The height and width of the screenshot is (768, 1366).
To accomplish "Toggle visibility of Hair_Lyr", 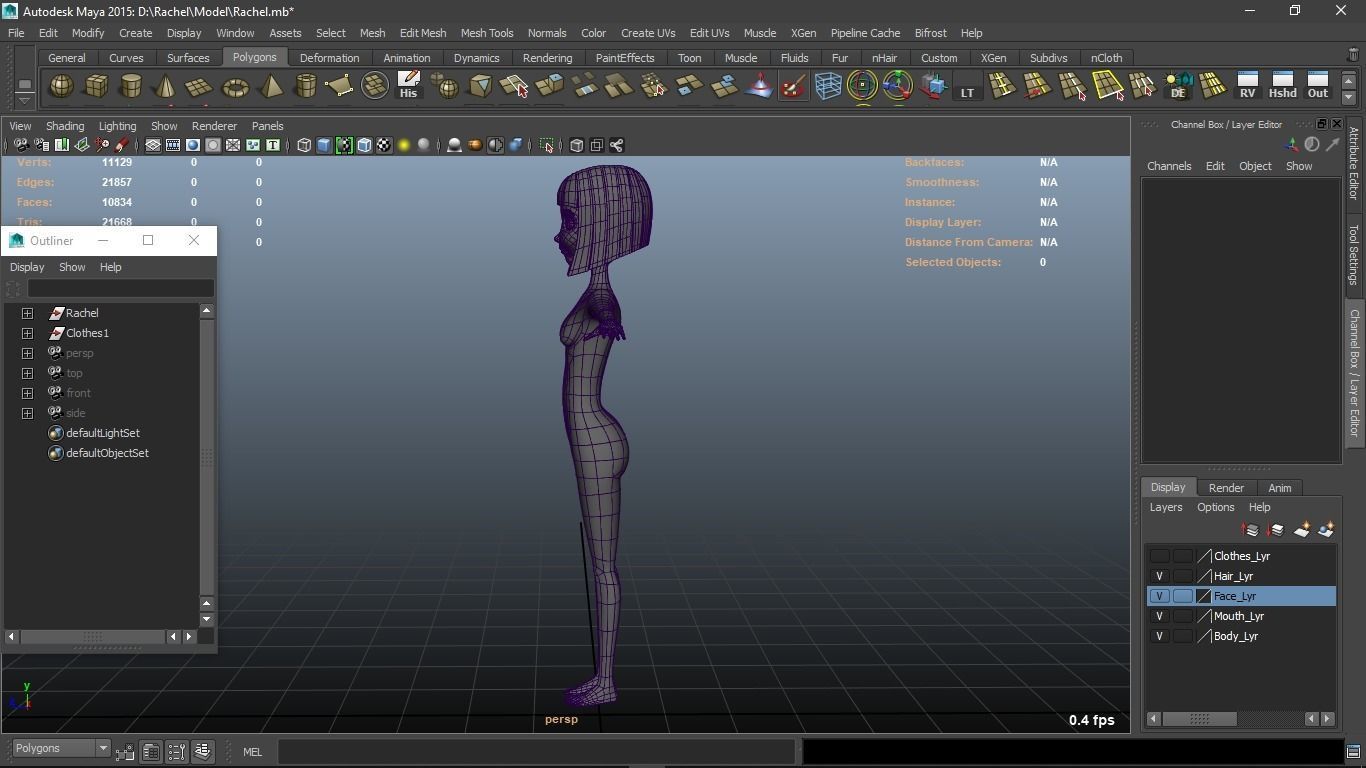I will 1159,576.
